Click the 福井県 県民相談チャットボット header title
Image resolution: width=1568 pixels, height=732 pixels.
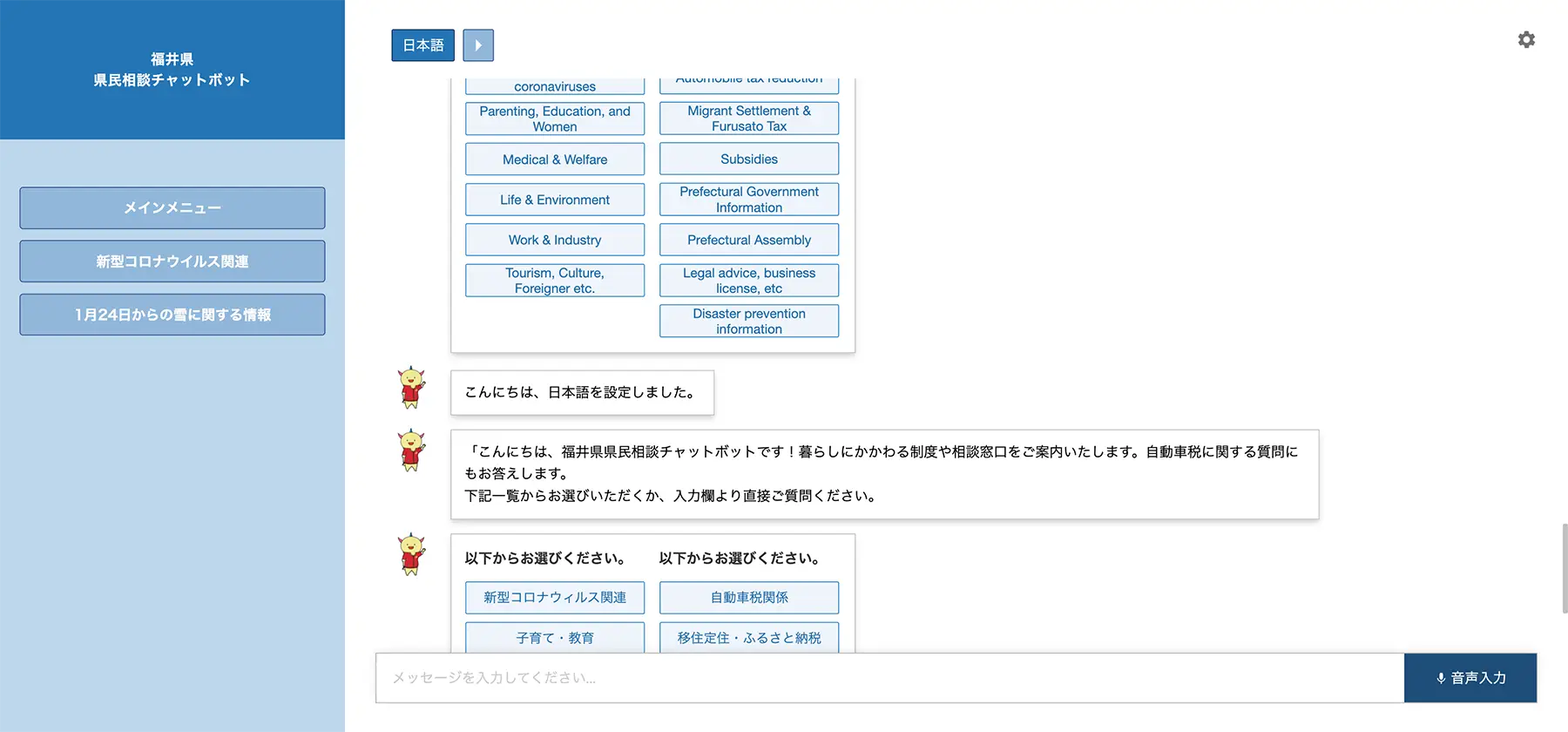(x=172, y=70)
